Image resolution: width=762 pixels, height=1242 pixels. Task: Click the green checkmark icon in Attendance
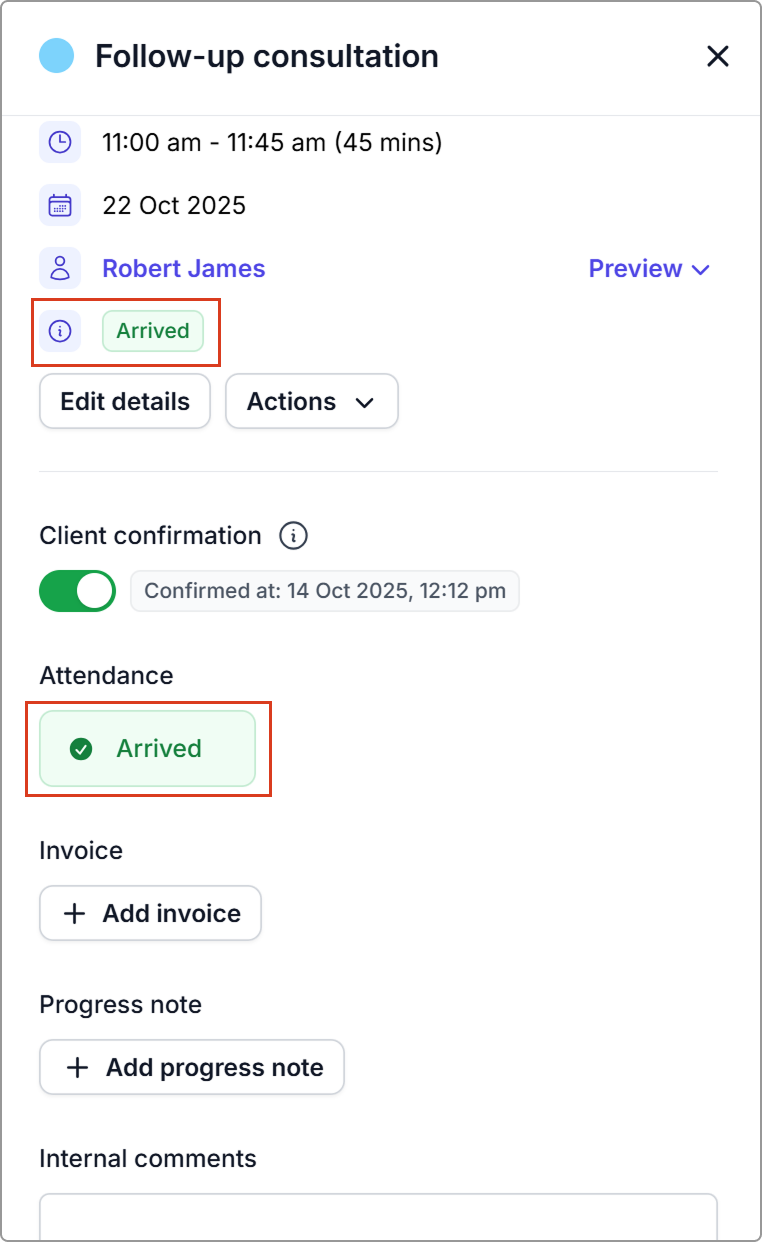(x=81, y=749)
